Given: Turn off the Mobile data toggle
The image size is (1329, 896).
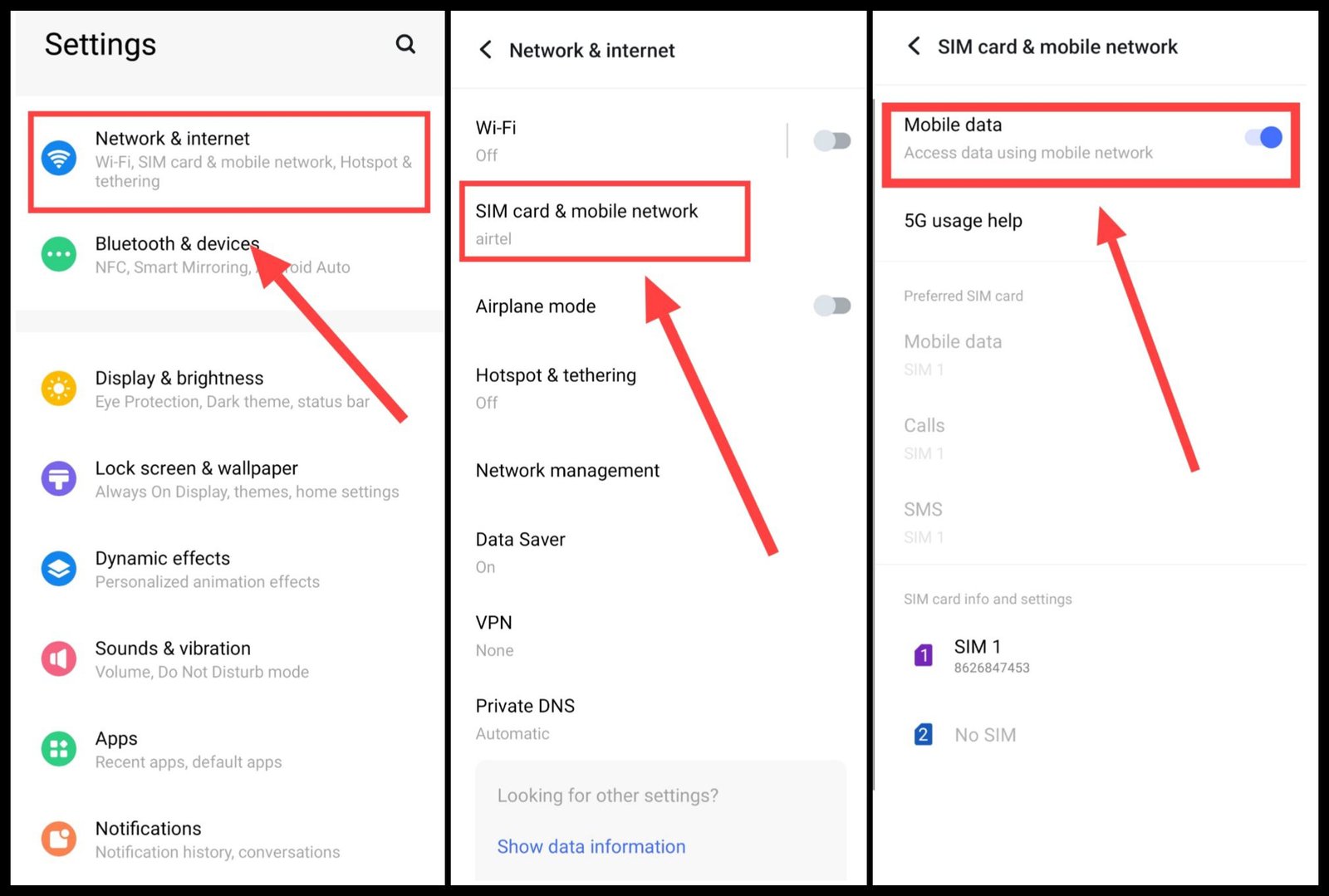Looking at the screenshot, I should click(x=1263, y=137).
